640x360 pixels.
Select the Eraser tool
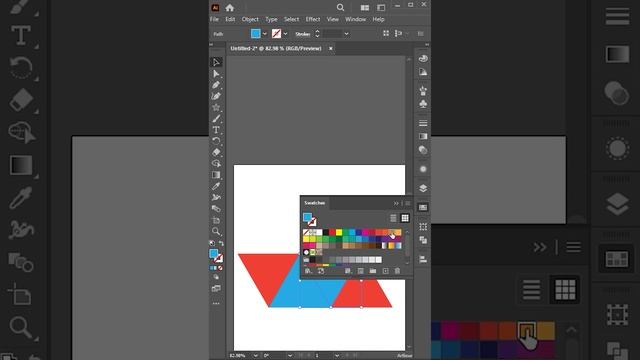tap(216, 152)
